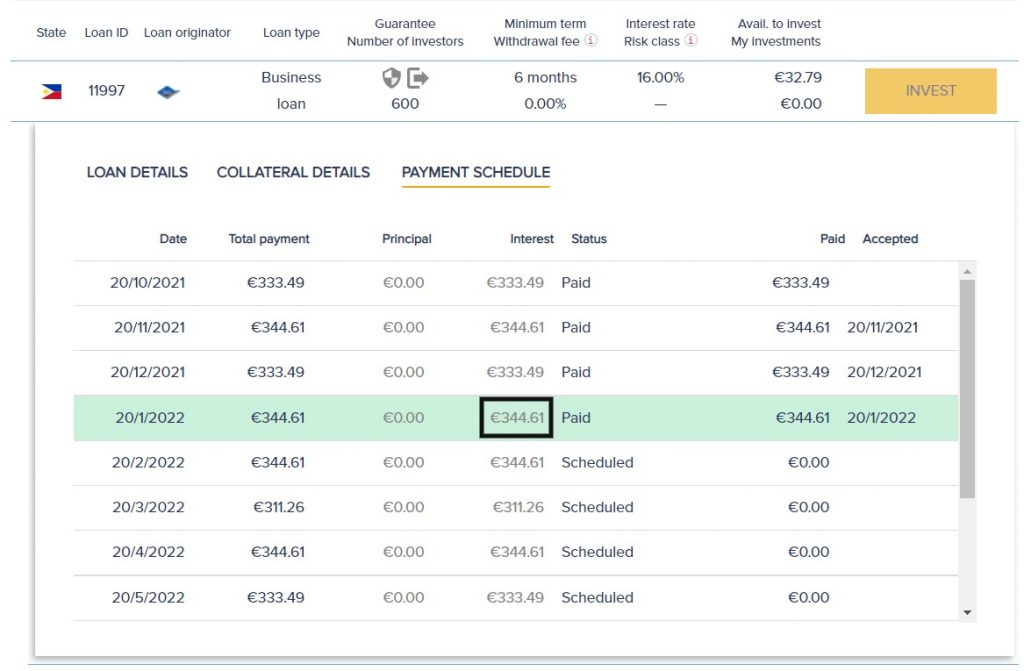Click the Philippines flag state icon
Screen dimensions: 1024x671
(51, 91)
